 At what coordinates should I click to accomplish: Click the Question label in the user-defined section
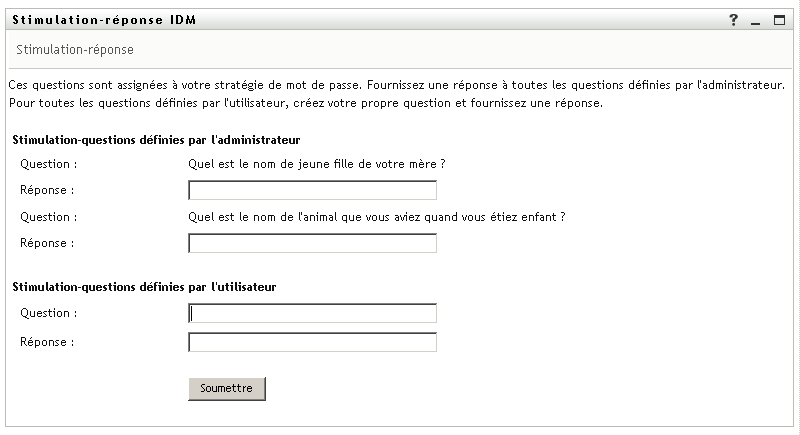48,313
